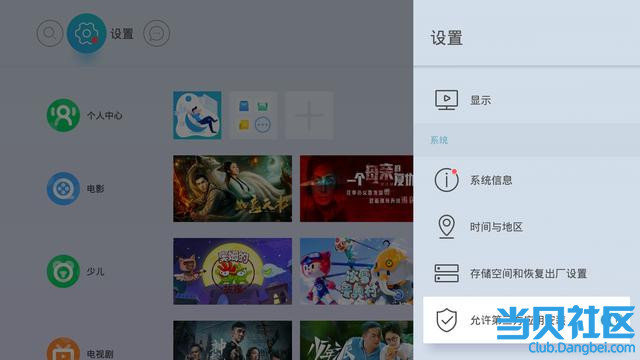Open the fantasy dragon movie poster
The height and width of the screenshot is (360, 640).
pos(232,189)
